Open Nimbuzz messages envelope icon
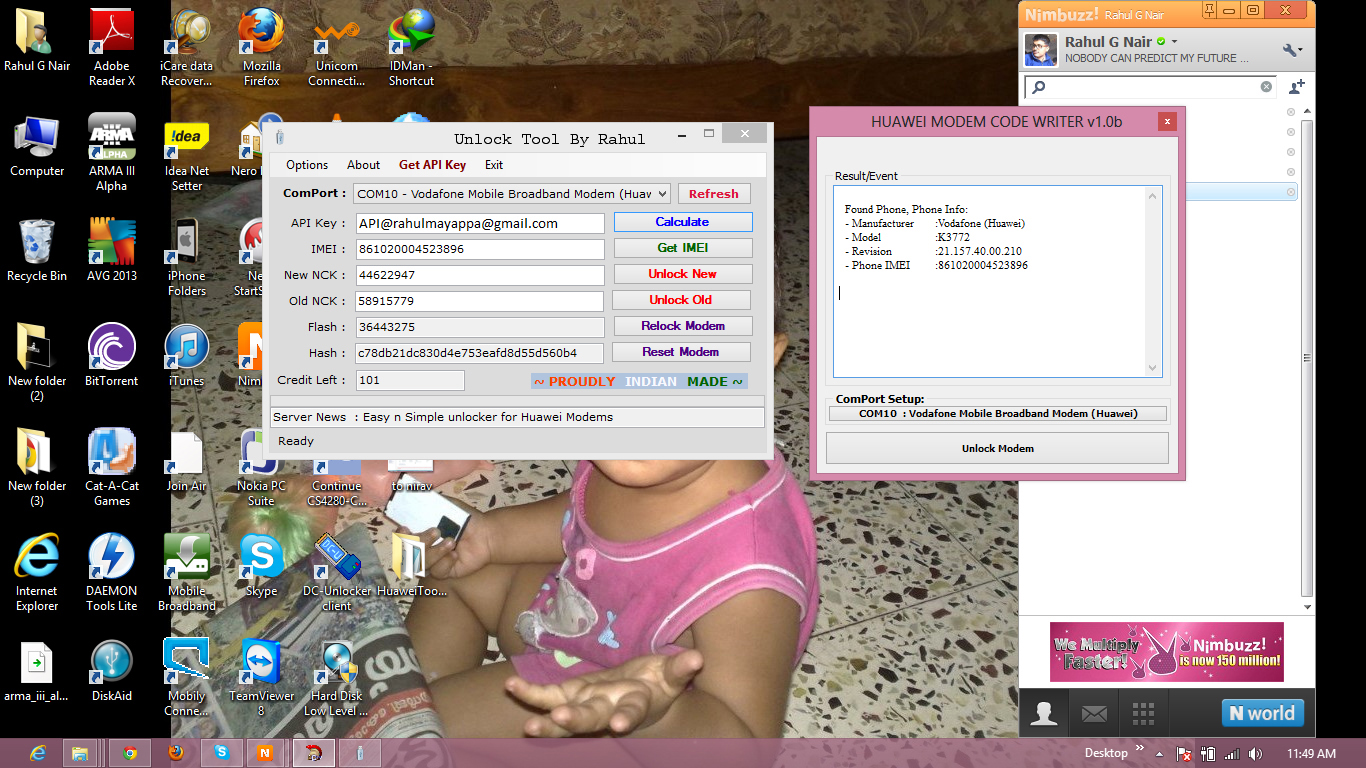The image size is (1366, 768). [x=1094, y=713]
